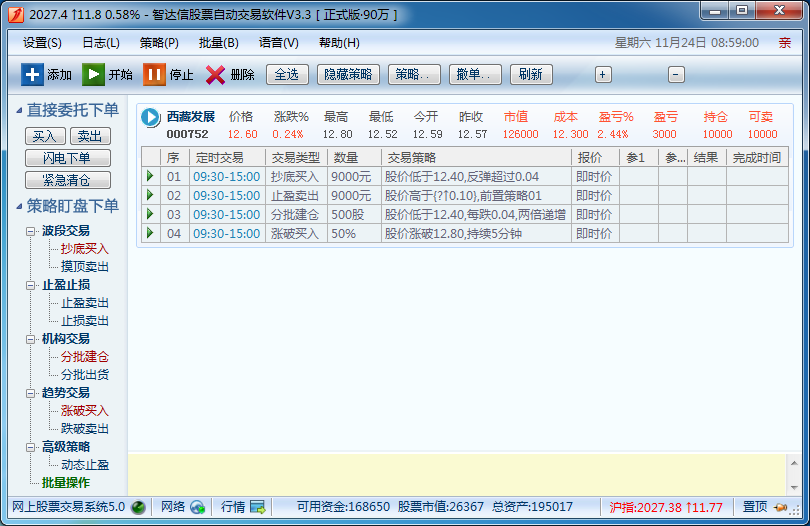Click the app logo icon in title bar
810x526 pixels.
click(16, 14)
